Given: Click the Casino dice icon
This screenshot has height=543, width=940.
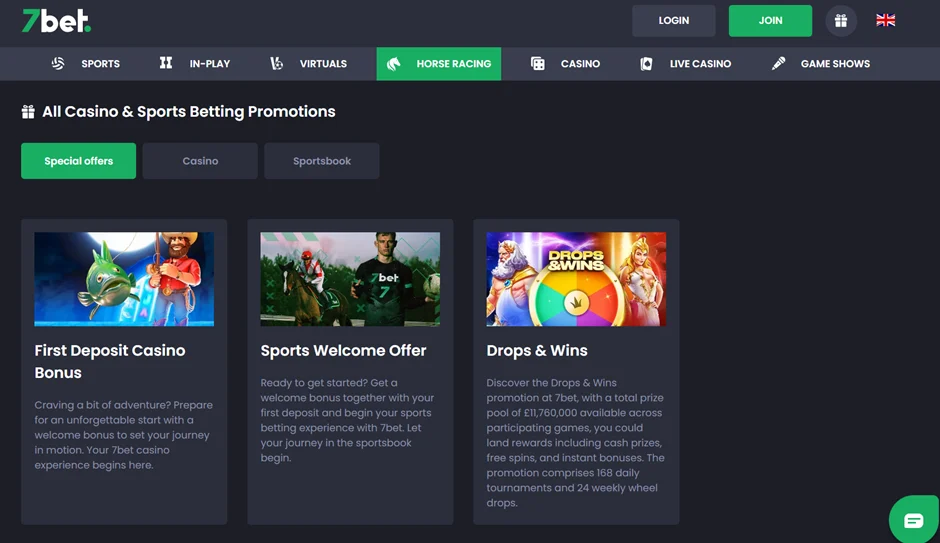Looking at the screenshot, I should tap(538, 64).
